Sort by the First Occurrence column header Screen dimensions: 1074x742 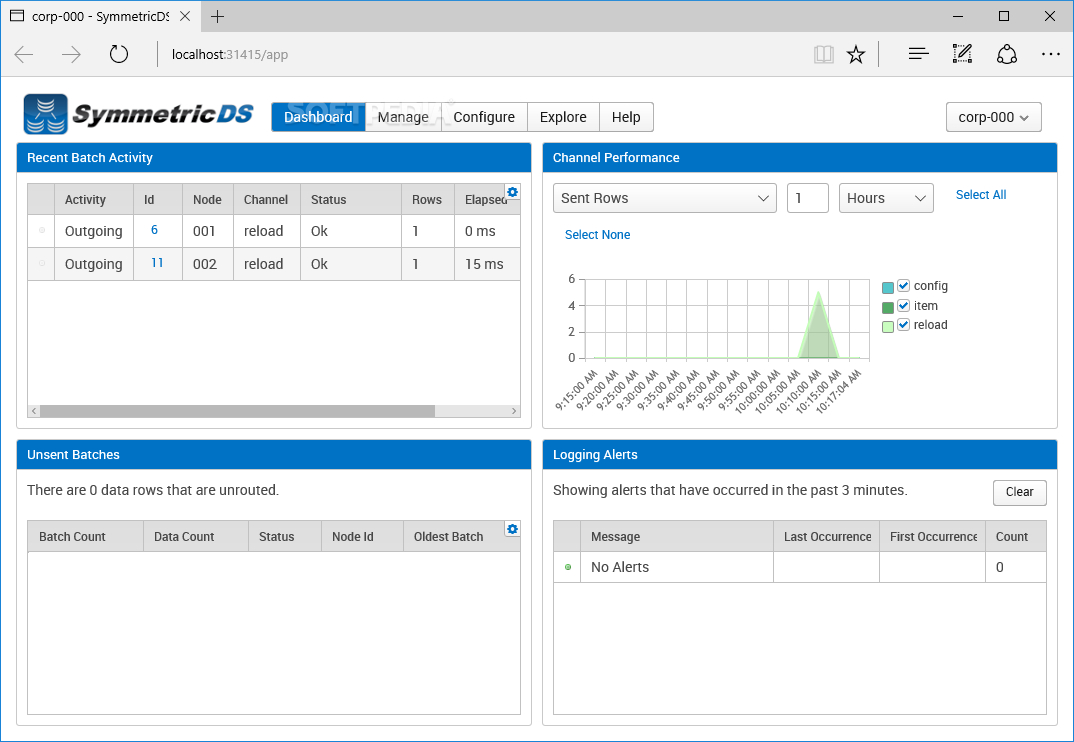tap(933, 536)
